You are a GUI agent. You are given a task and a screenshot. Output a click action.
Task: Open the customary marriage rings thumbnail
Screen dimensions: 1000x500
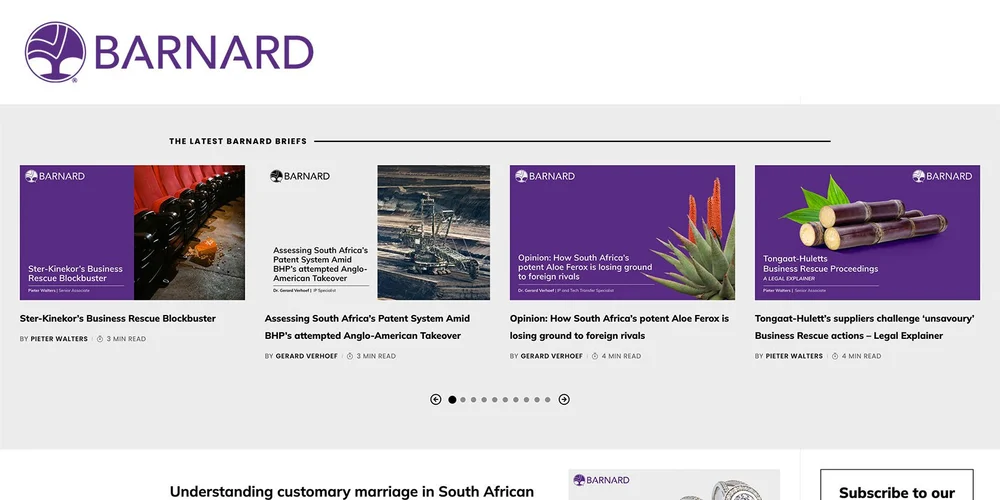pos(674,485)
